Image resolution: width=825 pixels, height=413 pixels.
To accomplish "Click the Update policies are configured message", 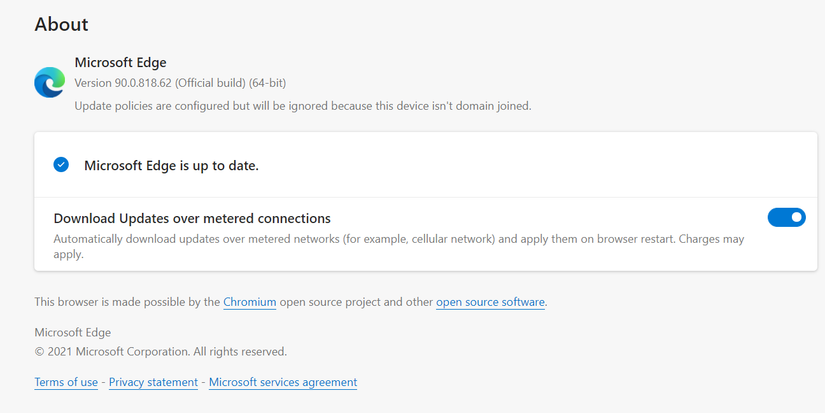I will point(303,106).
